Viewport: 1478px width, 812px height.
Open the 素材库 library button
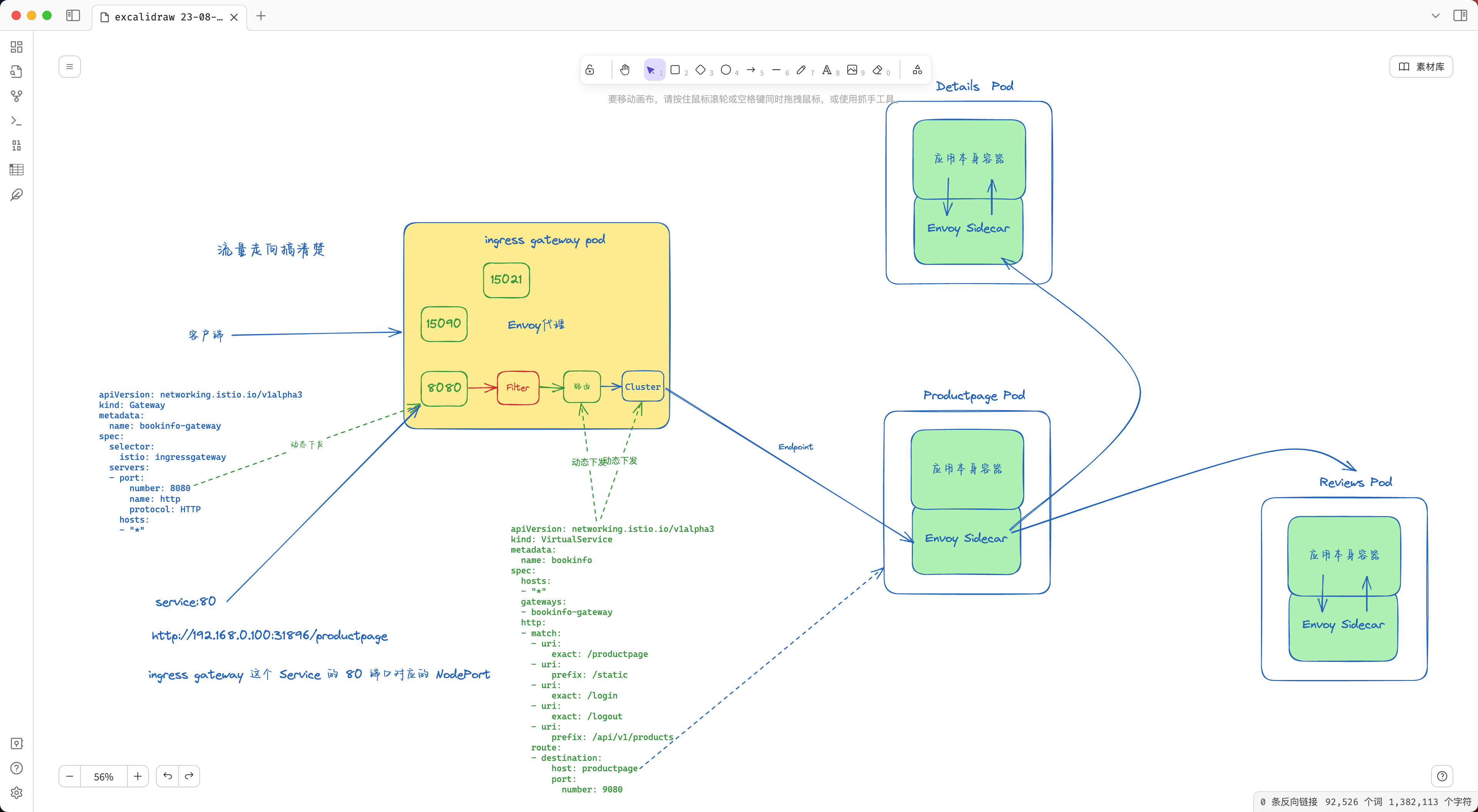[x=1421, y=67]
